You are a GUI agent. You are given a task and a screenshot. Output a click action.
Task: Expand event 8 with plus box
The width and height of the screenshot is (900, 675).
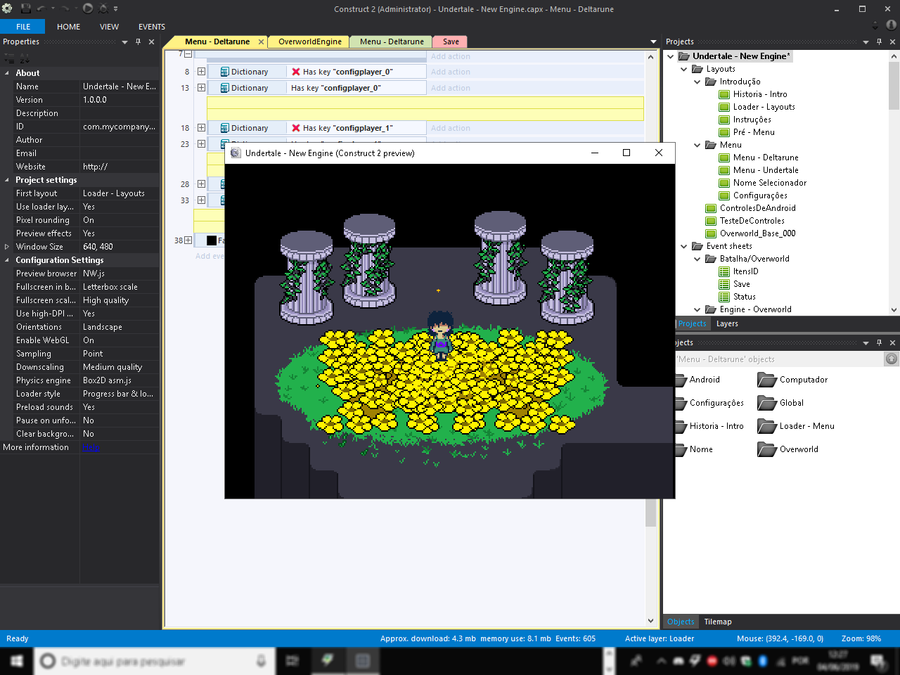pyautogui.click(x=201, y=72)
